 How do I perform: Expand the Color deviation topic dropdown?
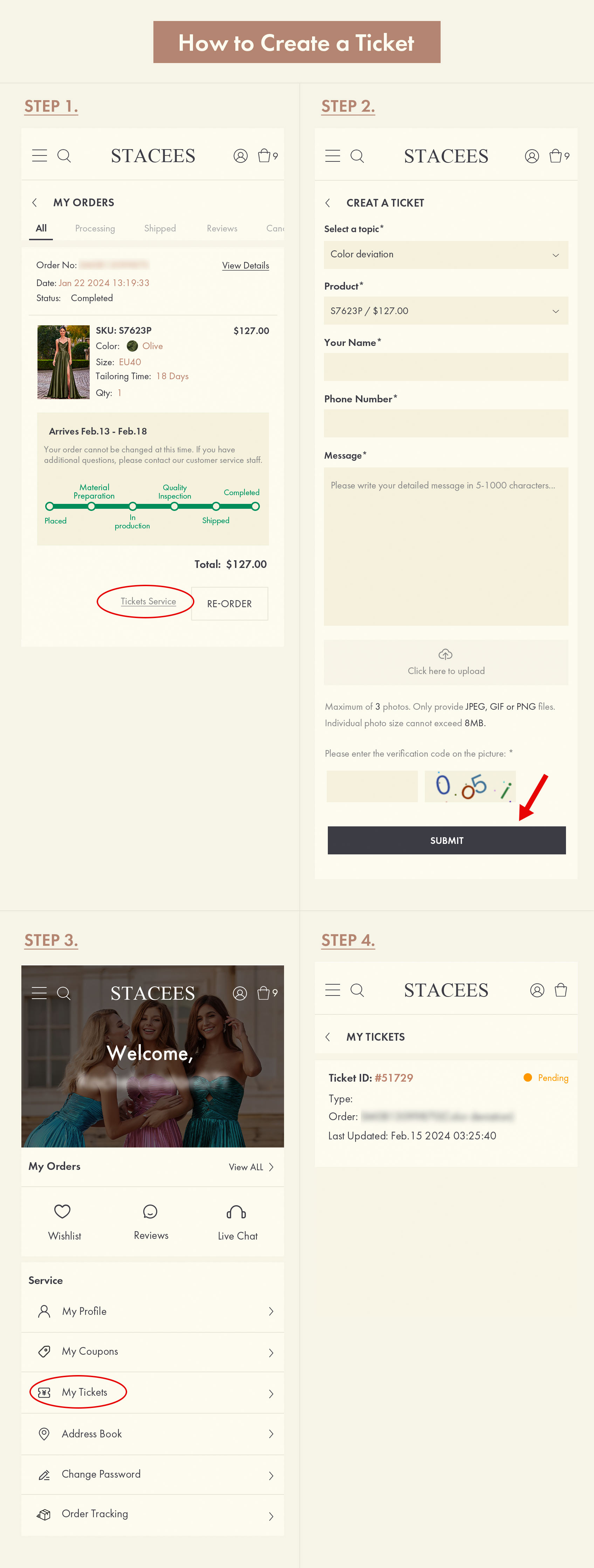point(446,255)
